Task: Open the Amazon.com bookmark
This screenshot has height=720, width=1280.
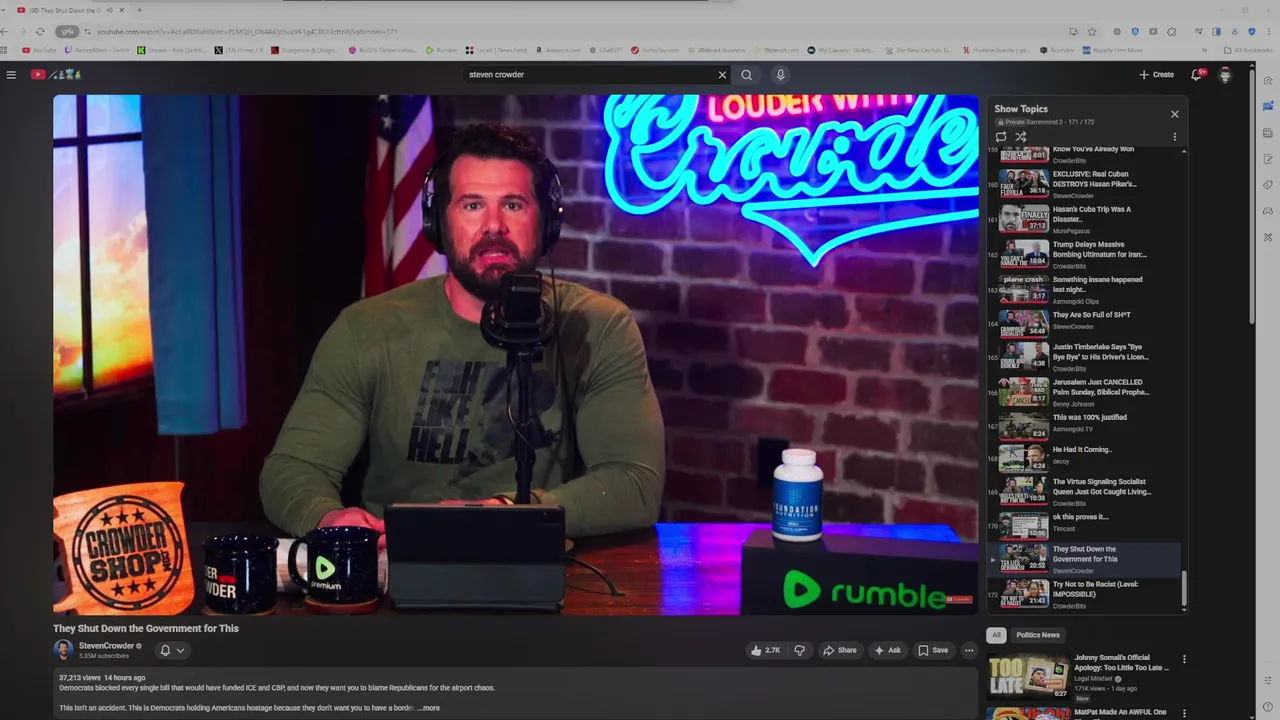Action: tap(558, 50)
